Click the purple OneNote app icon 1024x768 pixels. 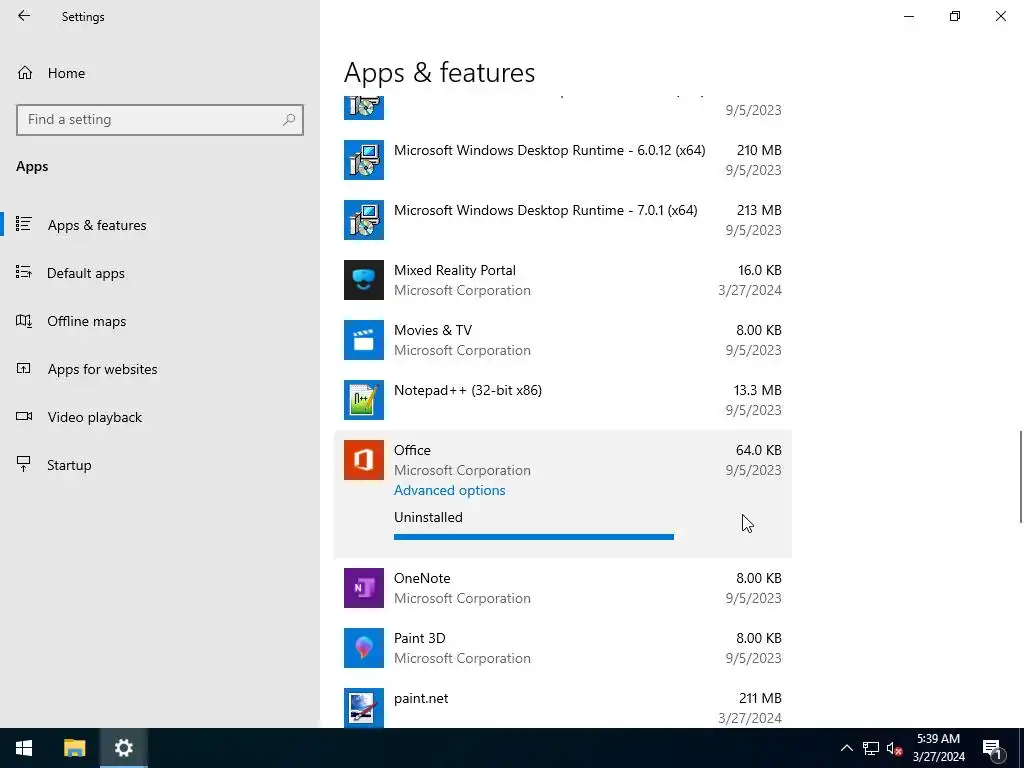click(x=364, y=588)
